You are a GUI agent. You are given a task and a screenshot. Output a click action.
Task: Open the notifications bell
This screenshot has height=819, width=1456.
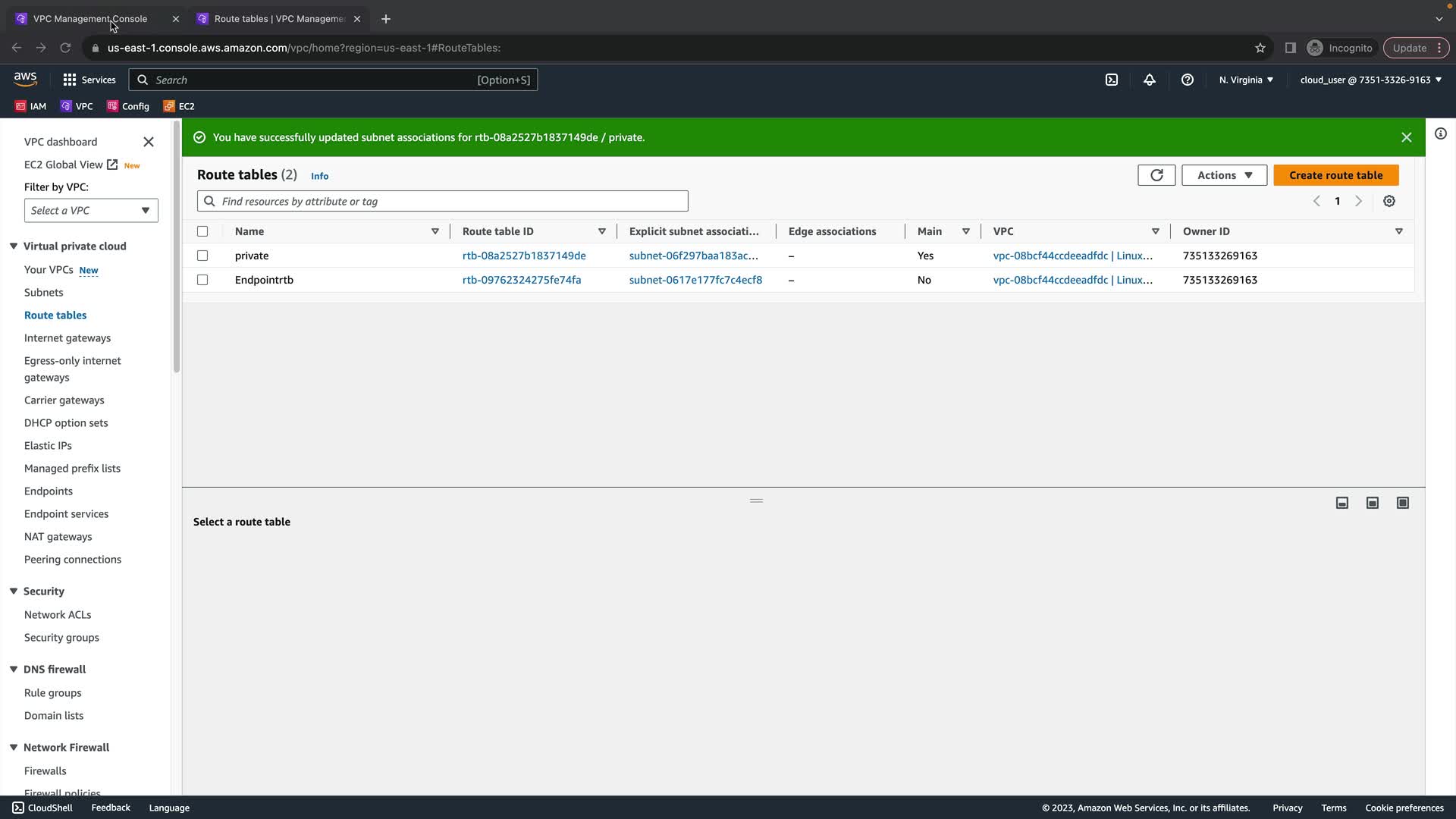1150,80
